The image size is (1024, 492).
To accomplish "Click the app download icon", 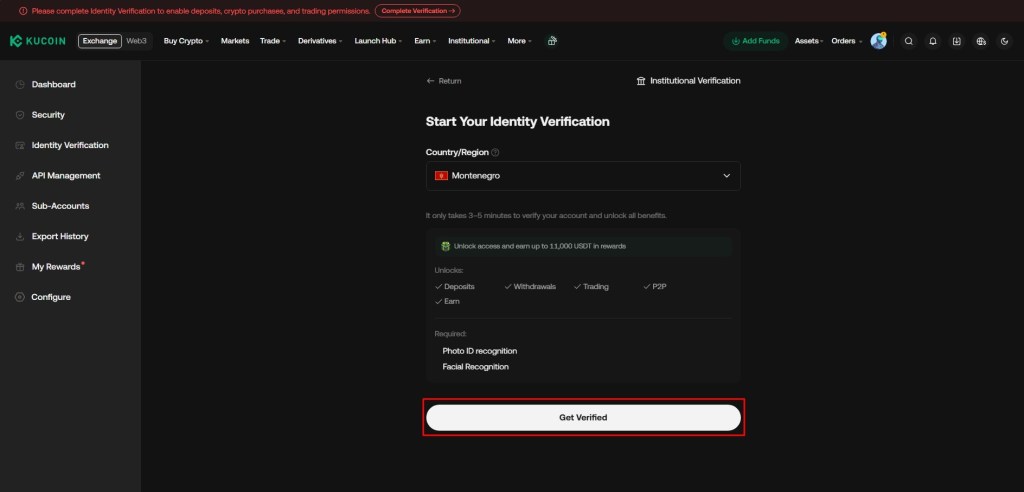I will tap(957, 41).
